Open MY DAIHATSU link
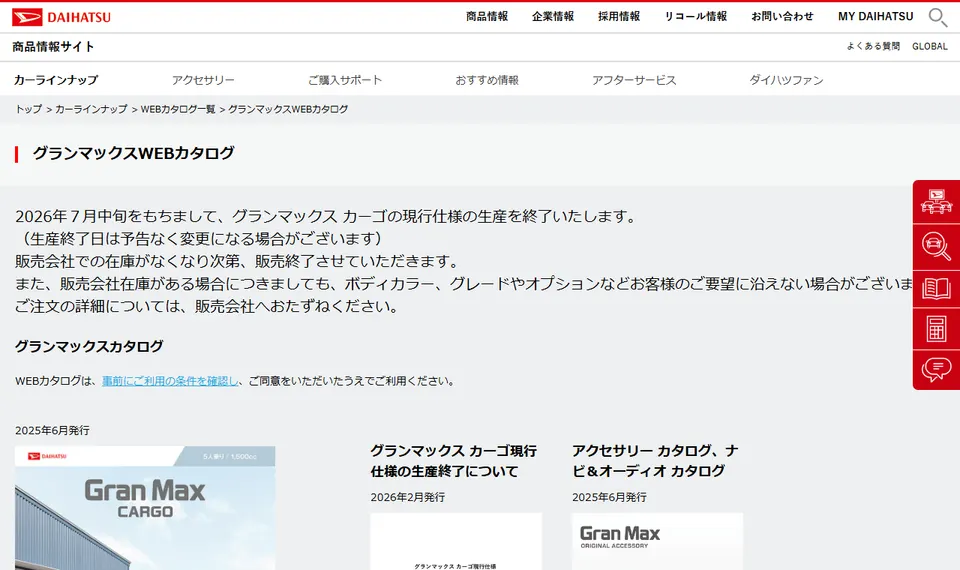This screenshot has width=960, height=570. [x=876, y=17]
